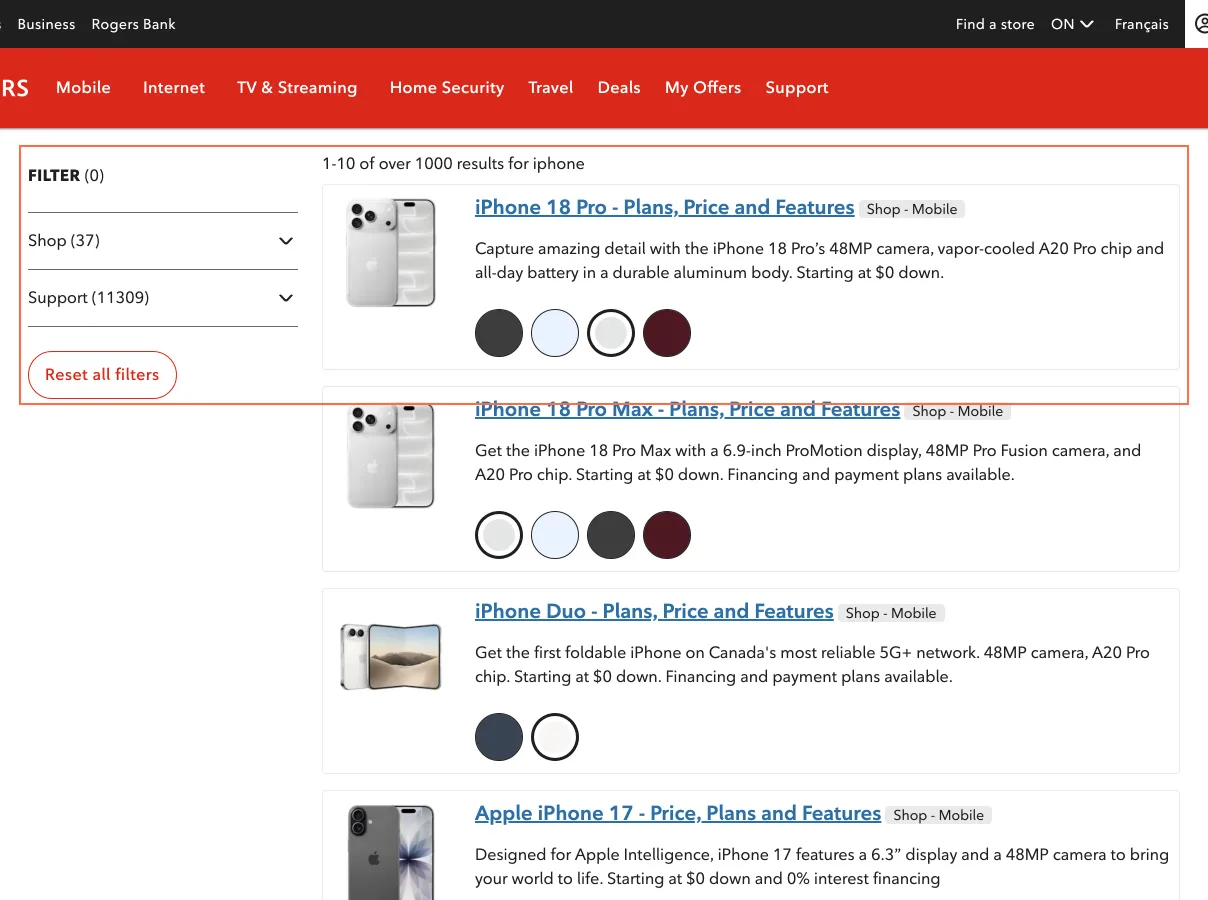Screen dimensions: 1208x900
Task: Click the iPhone 18 Pro Max product image
Action: [x=391, y=455]
